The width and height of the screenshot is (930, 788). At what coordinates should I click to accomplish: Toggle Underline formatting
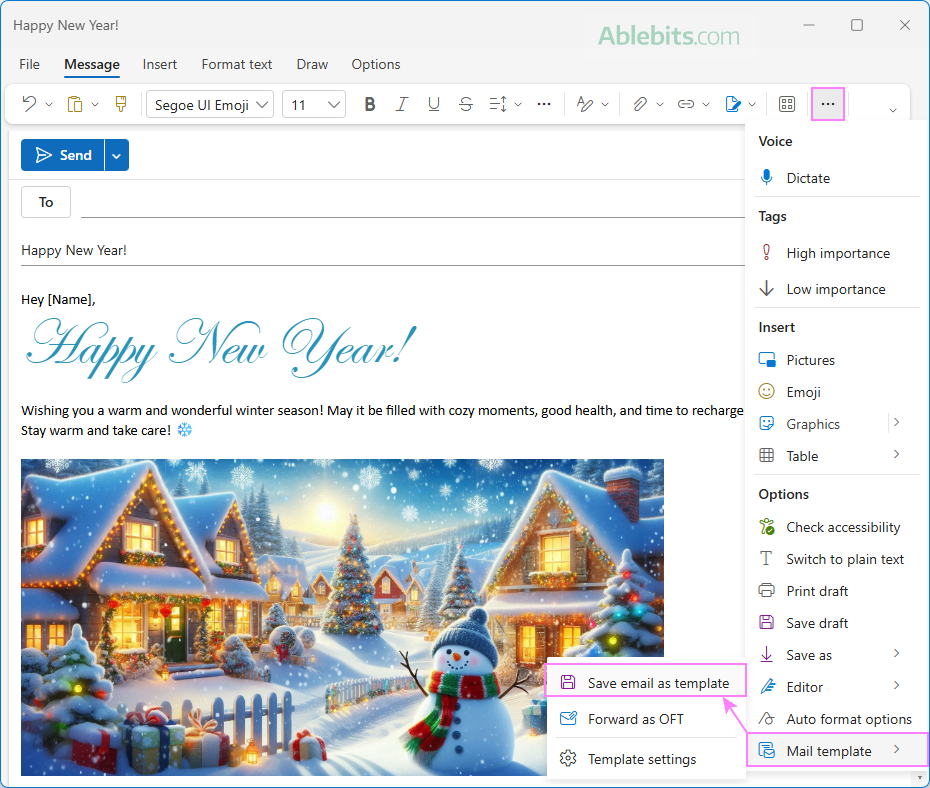point(434,104)
